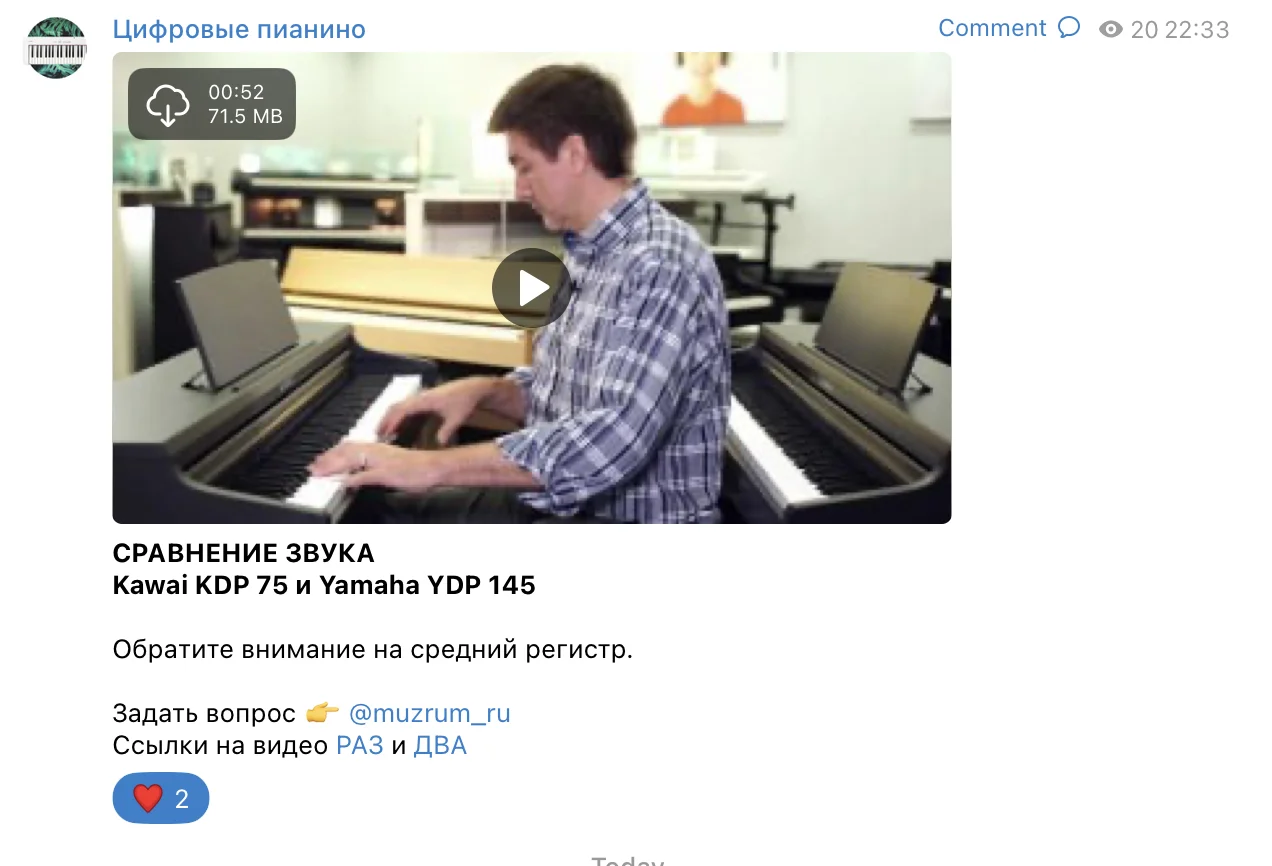Open the Цифровые пианино channel name
The height and width of the screenshot is (866, 1272).
(x=239, y=29)
